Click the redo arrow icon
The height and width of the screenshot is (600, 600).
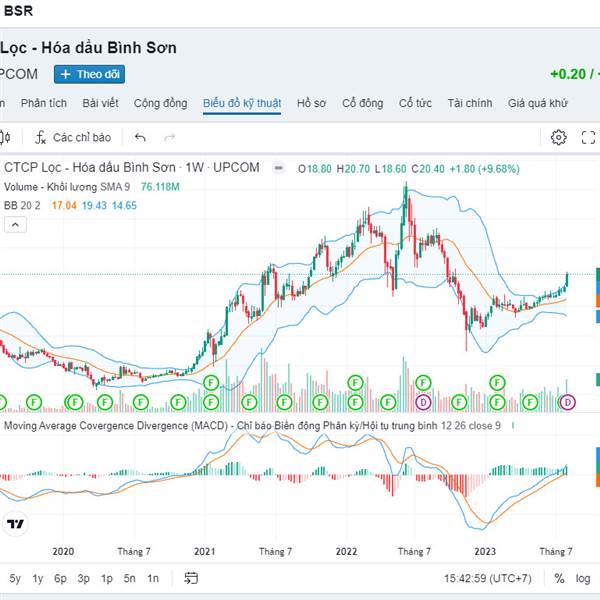(x=170, y=137)
